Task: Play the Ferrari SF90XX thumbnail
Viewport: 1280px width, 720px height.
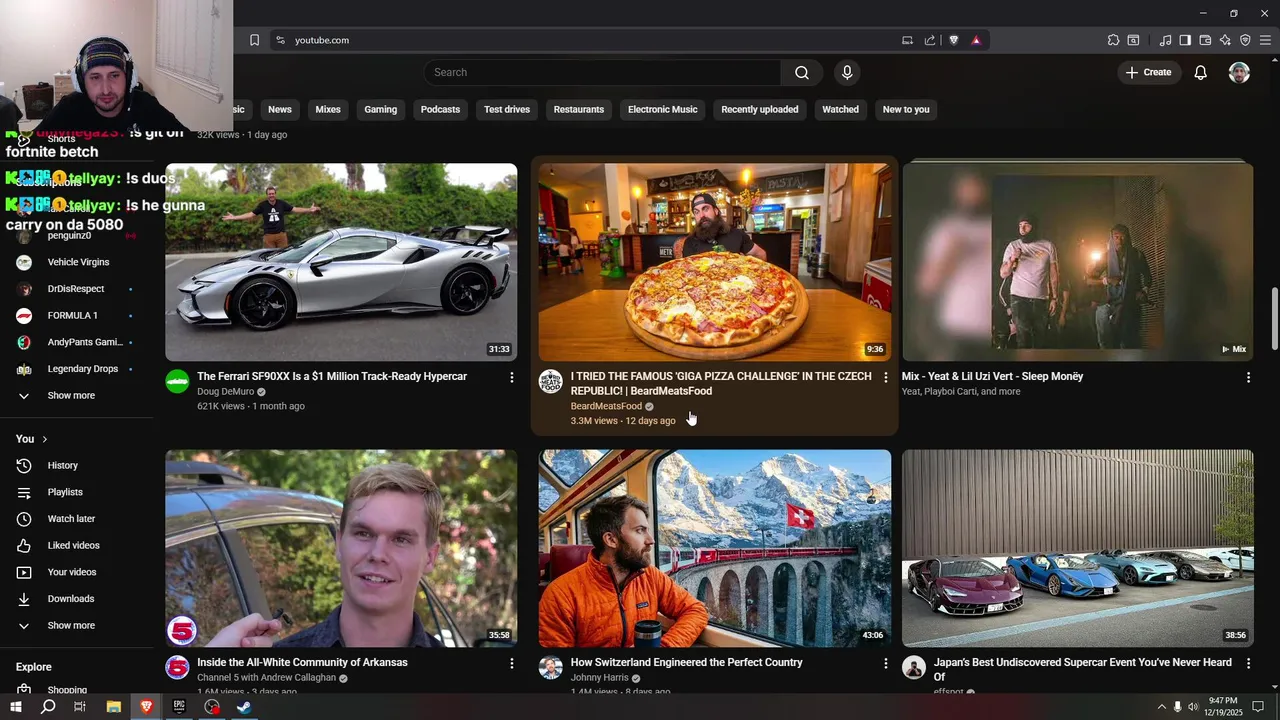Action: click(x=341, y=262)
